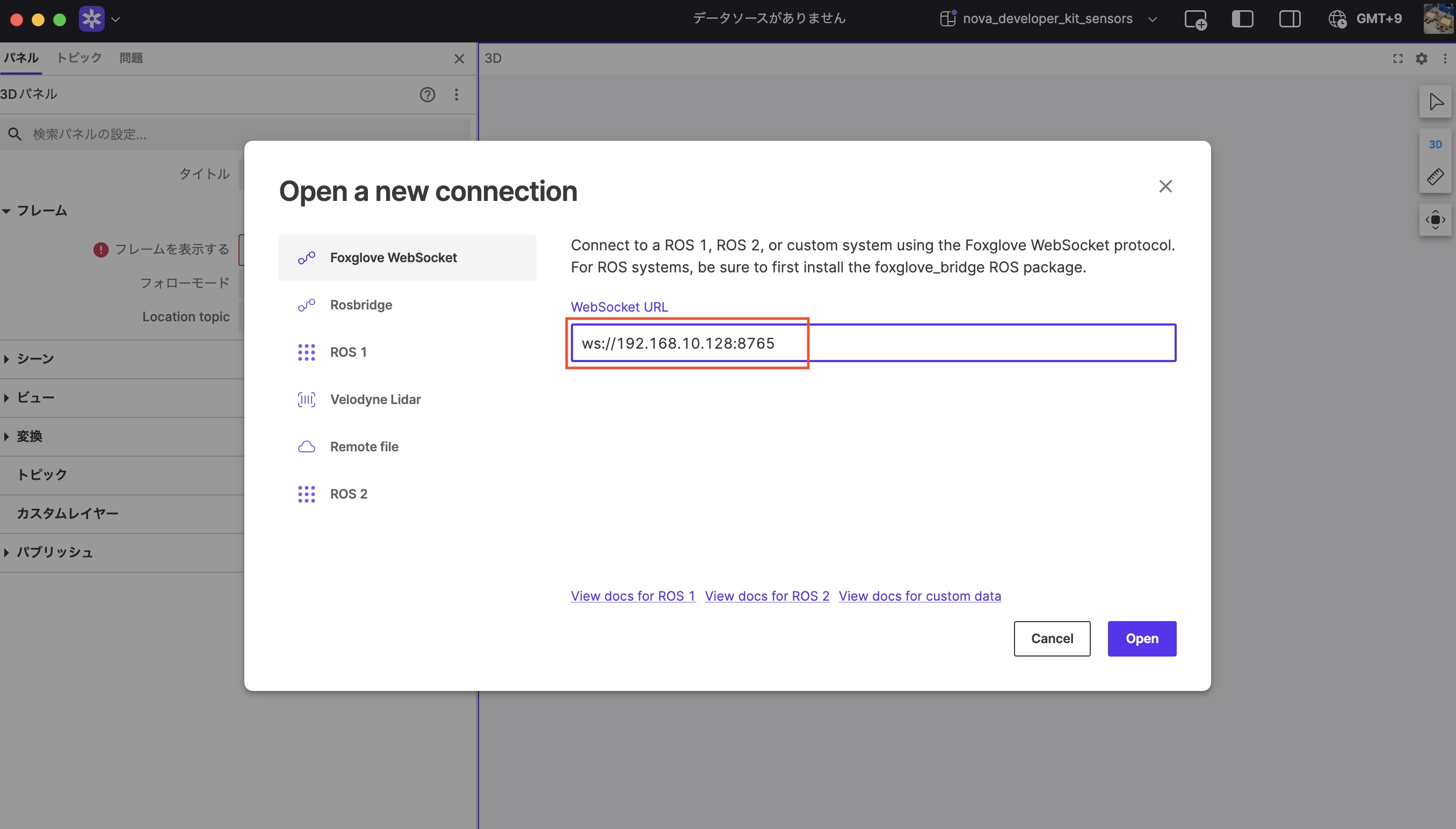
Task: Click the フレームを表示する error icon
Action: pyautogui.click(x=101, y=250)
